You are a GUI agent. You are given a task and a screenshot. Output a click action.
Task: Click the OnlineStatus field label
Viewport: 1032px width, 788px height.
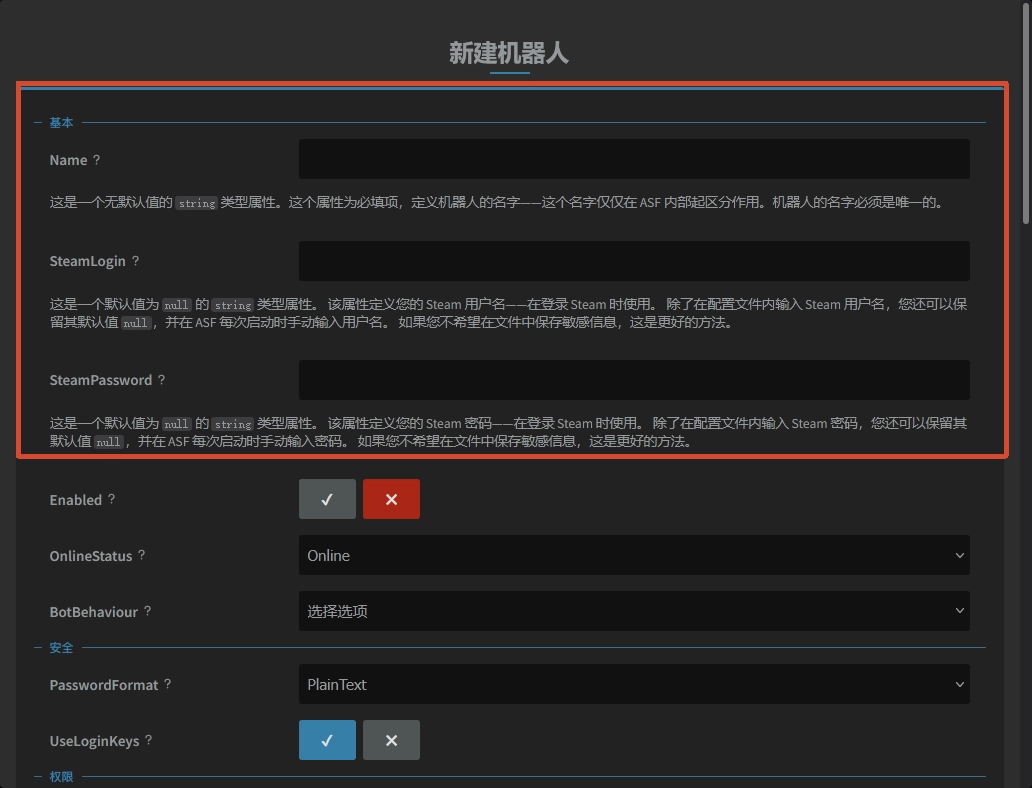click(91, 556)
